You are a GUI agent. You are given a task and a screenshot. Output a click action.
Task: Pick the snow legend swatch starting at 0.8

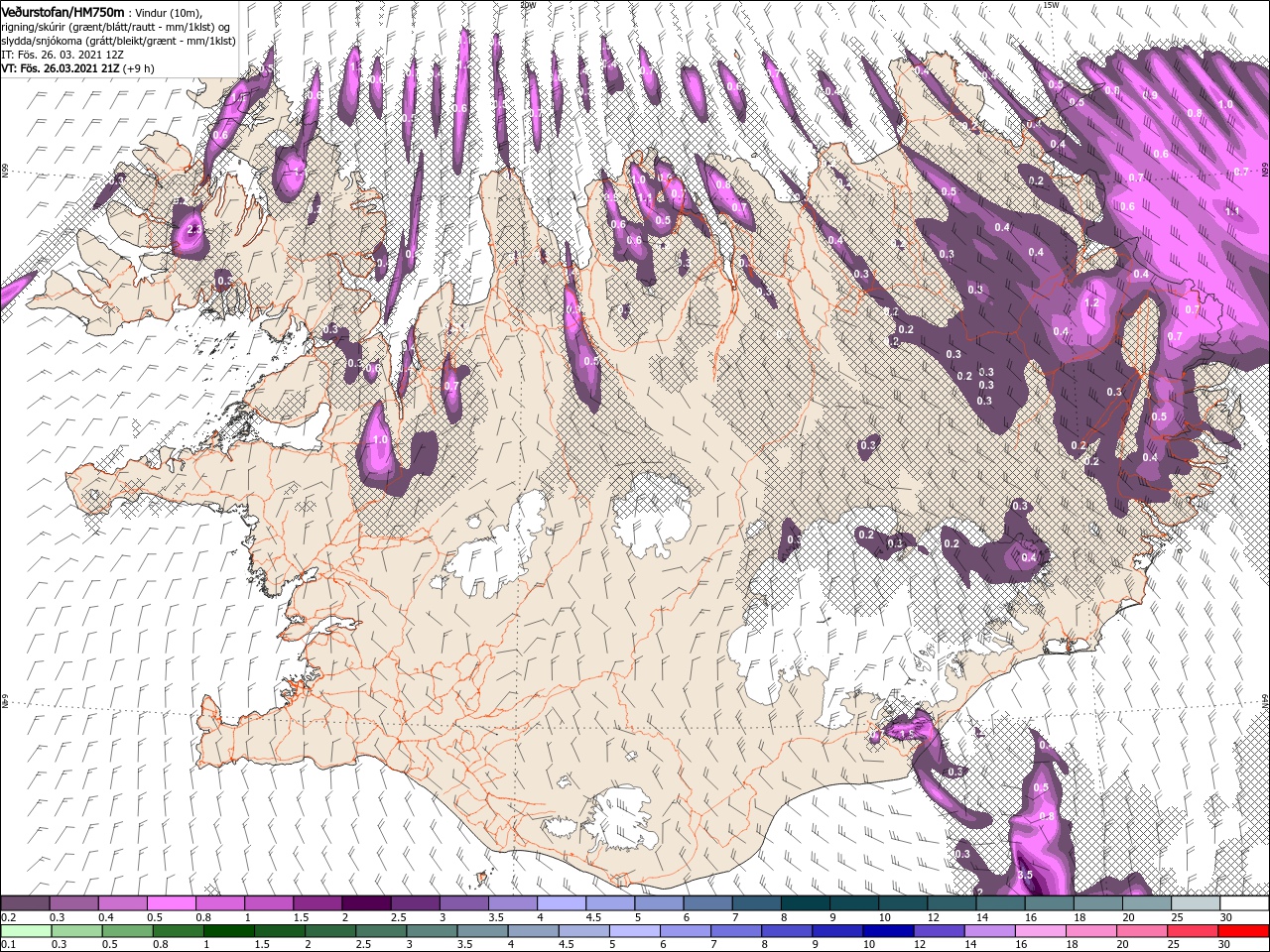[219, 903]
